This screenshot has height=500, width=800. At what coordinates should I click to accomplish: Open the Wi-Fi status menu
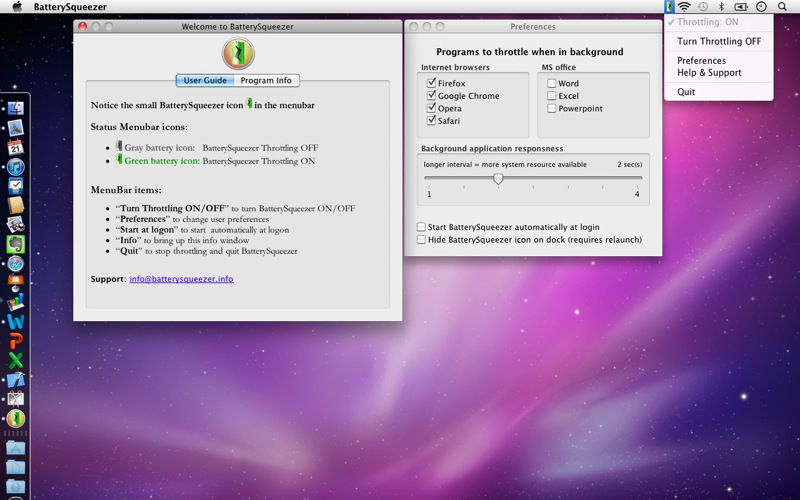click(x=684, y=7)
